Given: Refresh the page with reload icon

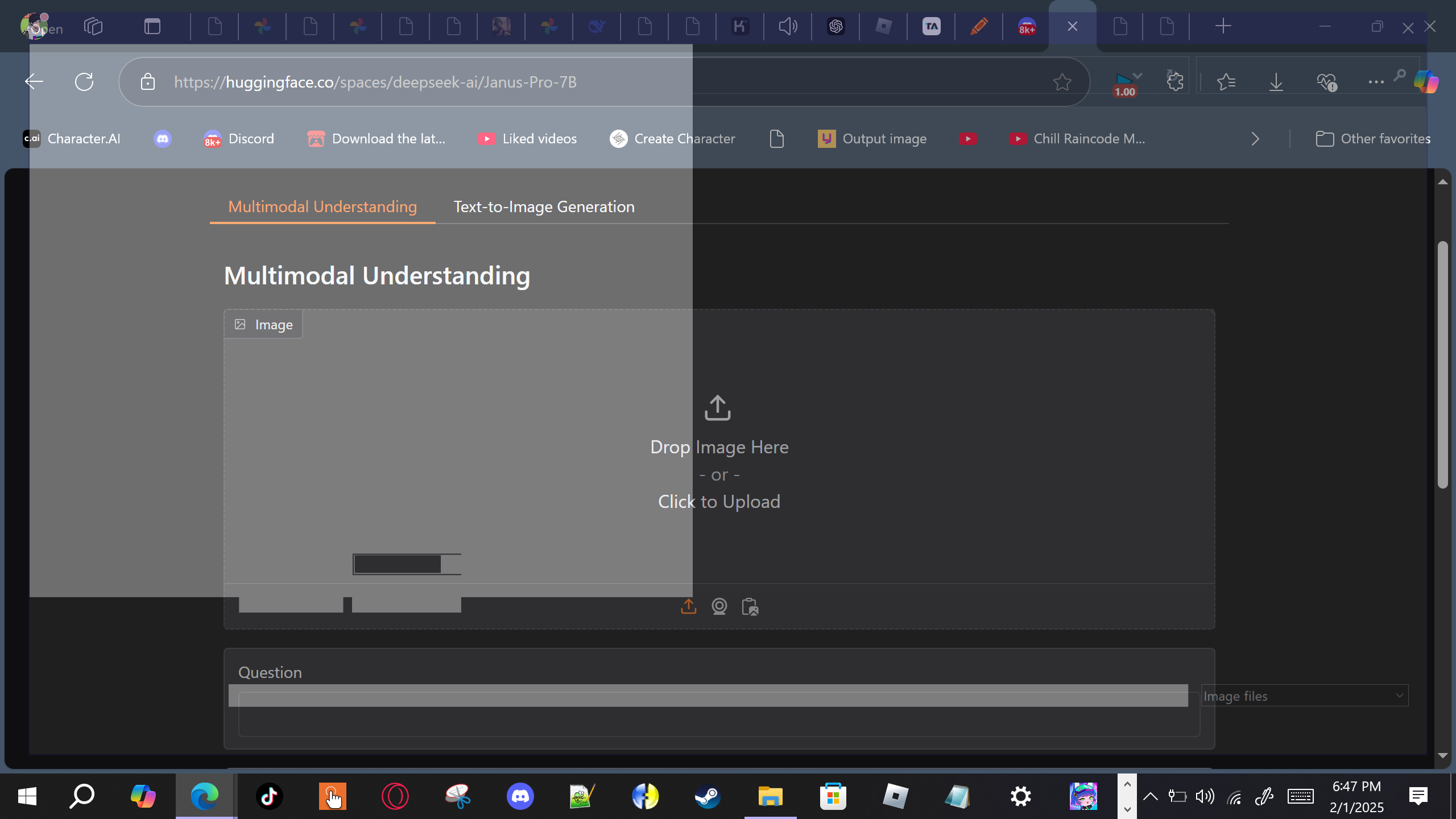Looking at the screenshot, I should [84, 82].
